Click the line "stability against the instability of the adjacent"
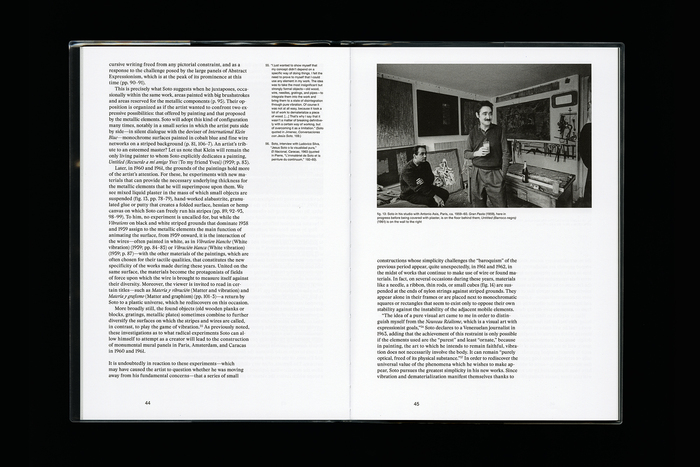700x467 pixels. [445, 309]
